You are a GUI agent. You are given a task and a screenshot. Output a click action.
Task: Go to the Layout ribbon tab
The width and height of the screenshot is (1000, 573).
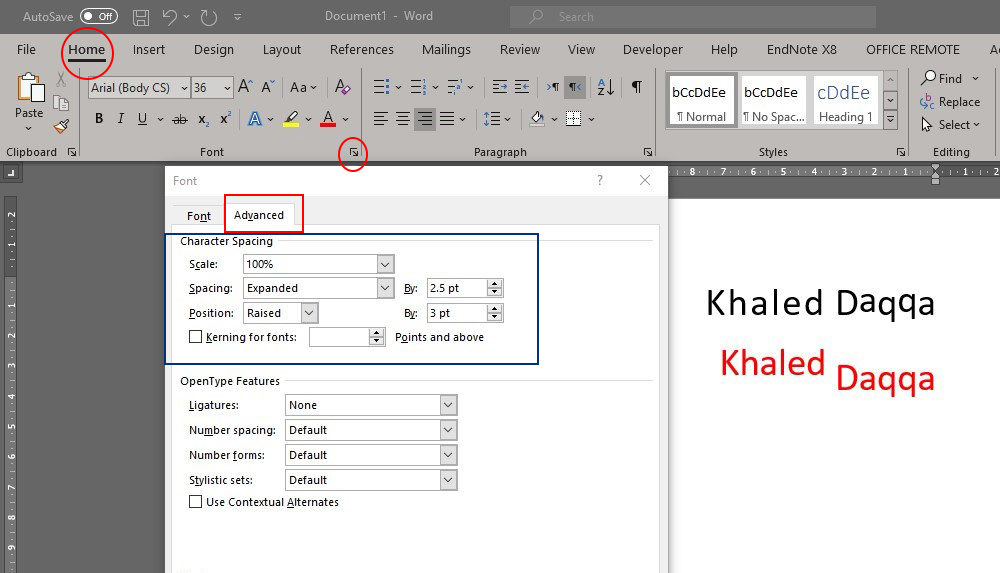281,50
